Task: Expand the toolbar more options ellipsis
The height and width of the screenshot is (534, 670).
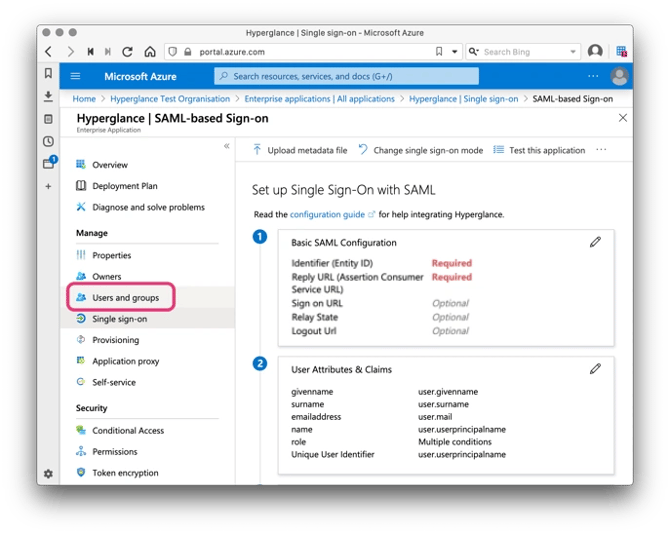Action: [601, 150]
